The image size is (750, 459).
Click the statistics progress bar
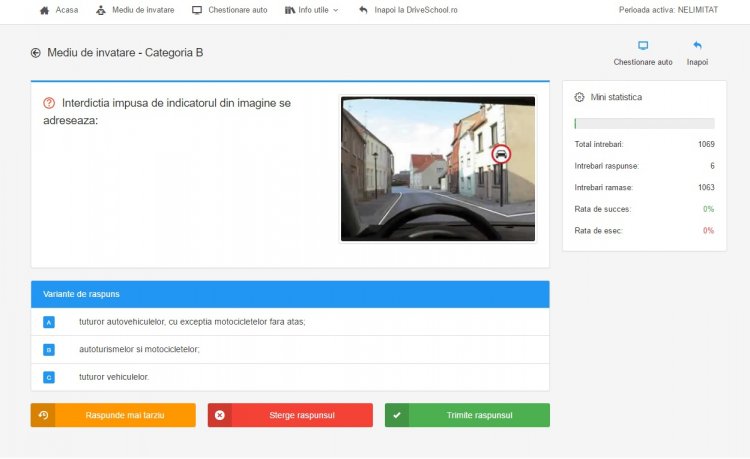644,123
